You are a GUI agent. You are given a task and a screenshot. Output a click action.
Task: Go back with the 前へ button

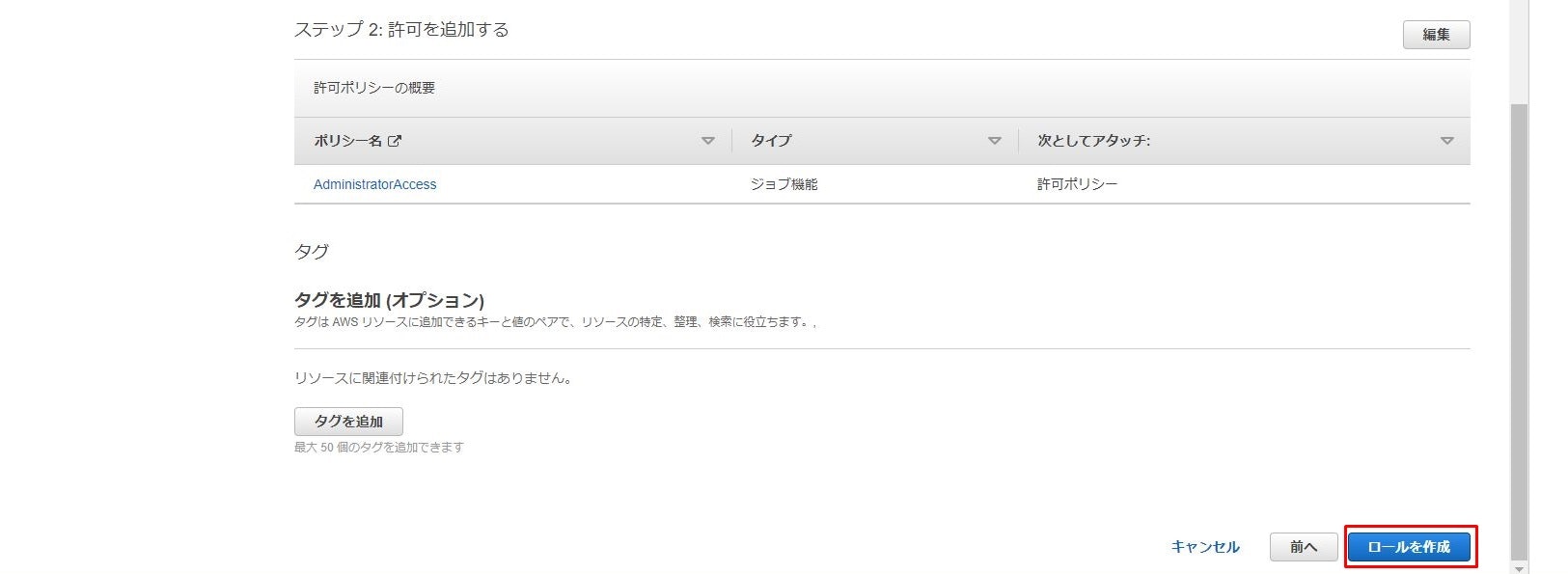(x=1304, y=547)
